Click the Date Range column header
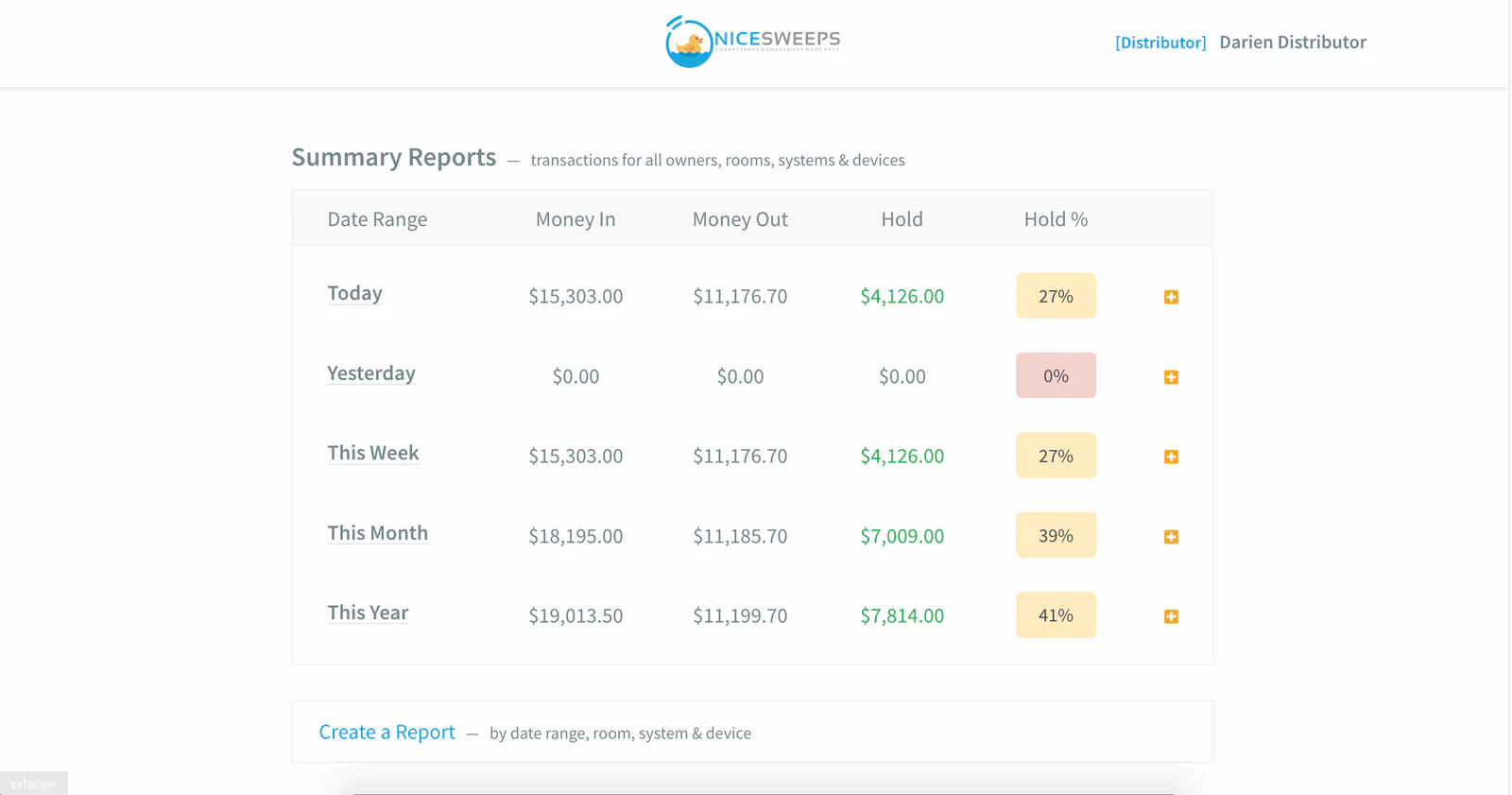Image resolution: width=1512 pixels, height=795 pixels. (x=377, y=219)
